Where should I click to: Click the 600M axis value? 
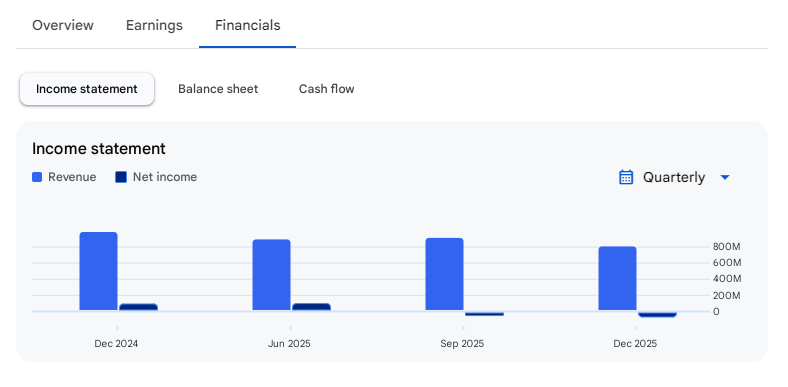727,263
